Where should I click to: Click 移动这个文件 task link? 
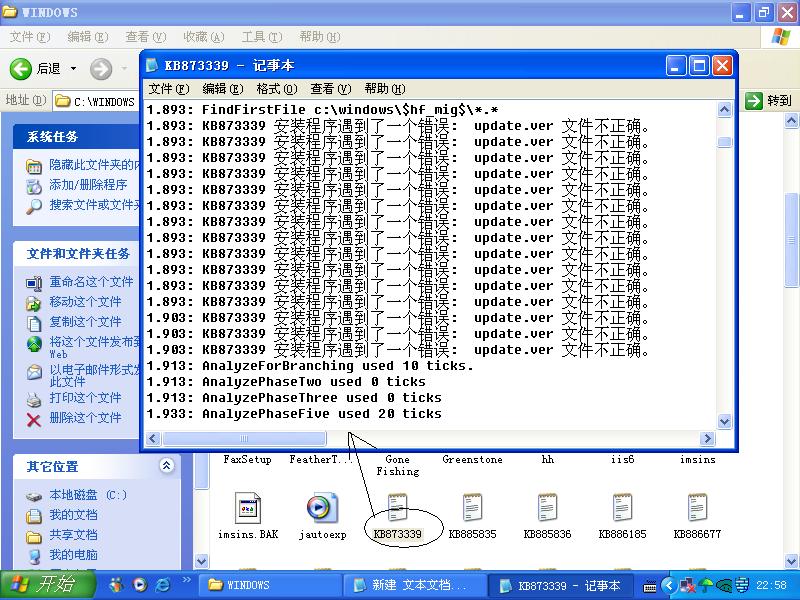click(x=85, y=302)
